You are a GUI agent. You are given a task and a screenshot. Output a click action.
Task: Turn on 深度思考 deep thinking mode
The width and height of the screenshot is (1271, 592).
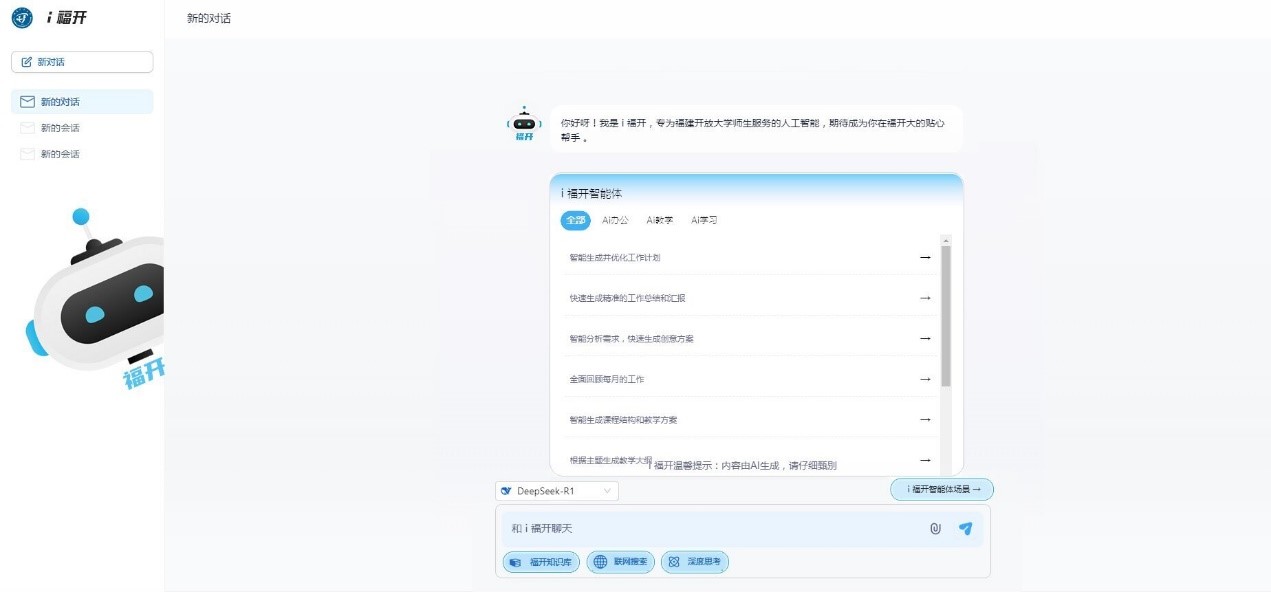(x=695, y=562)
